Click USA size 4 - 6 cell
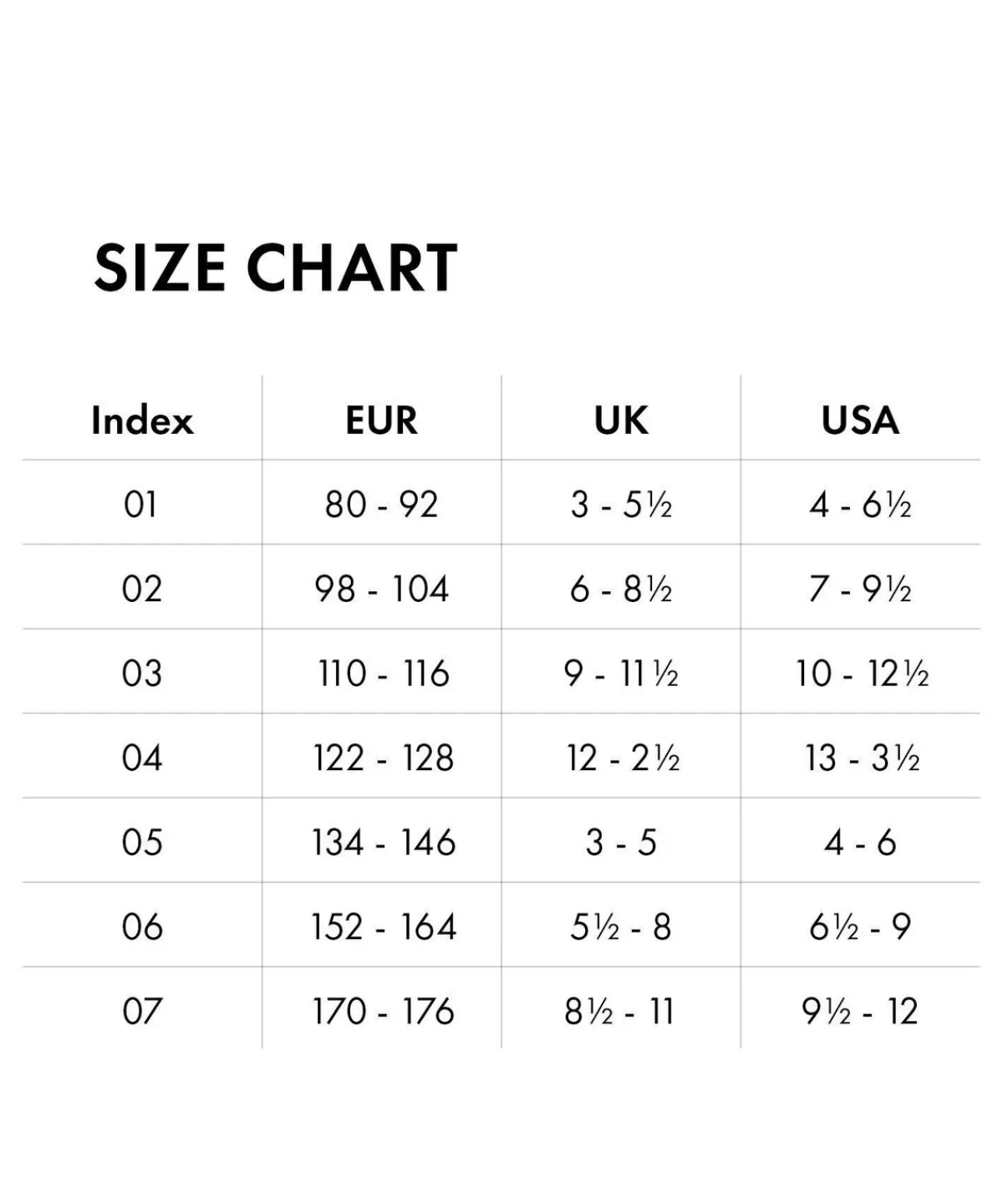Viewport: 1003px width, 1204px height. [x=860, y=842]
